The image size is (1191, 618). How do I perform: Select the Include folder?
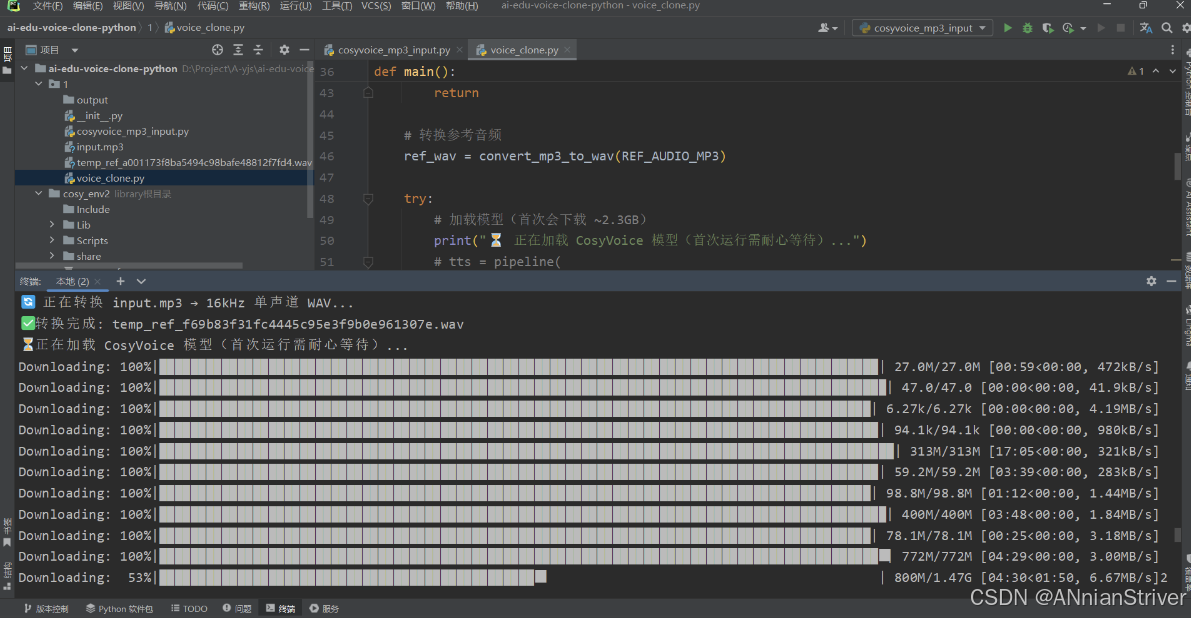[86, 210]
